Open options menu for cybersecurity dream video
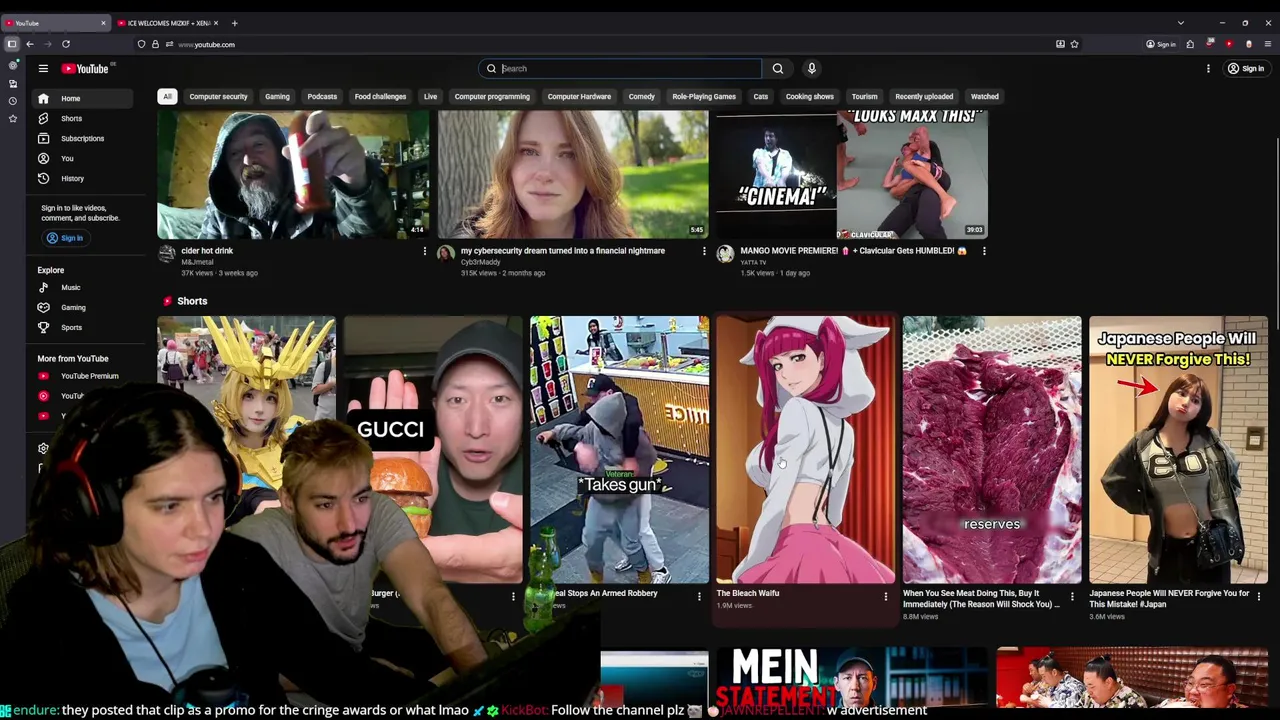 point(703,251)
